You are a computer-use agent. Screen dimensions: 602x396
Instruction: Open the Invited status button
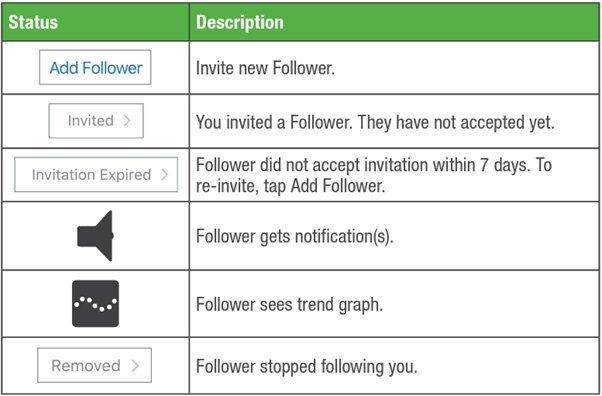pyautogui.click(x=96, y=121)
